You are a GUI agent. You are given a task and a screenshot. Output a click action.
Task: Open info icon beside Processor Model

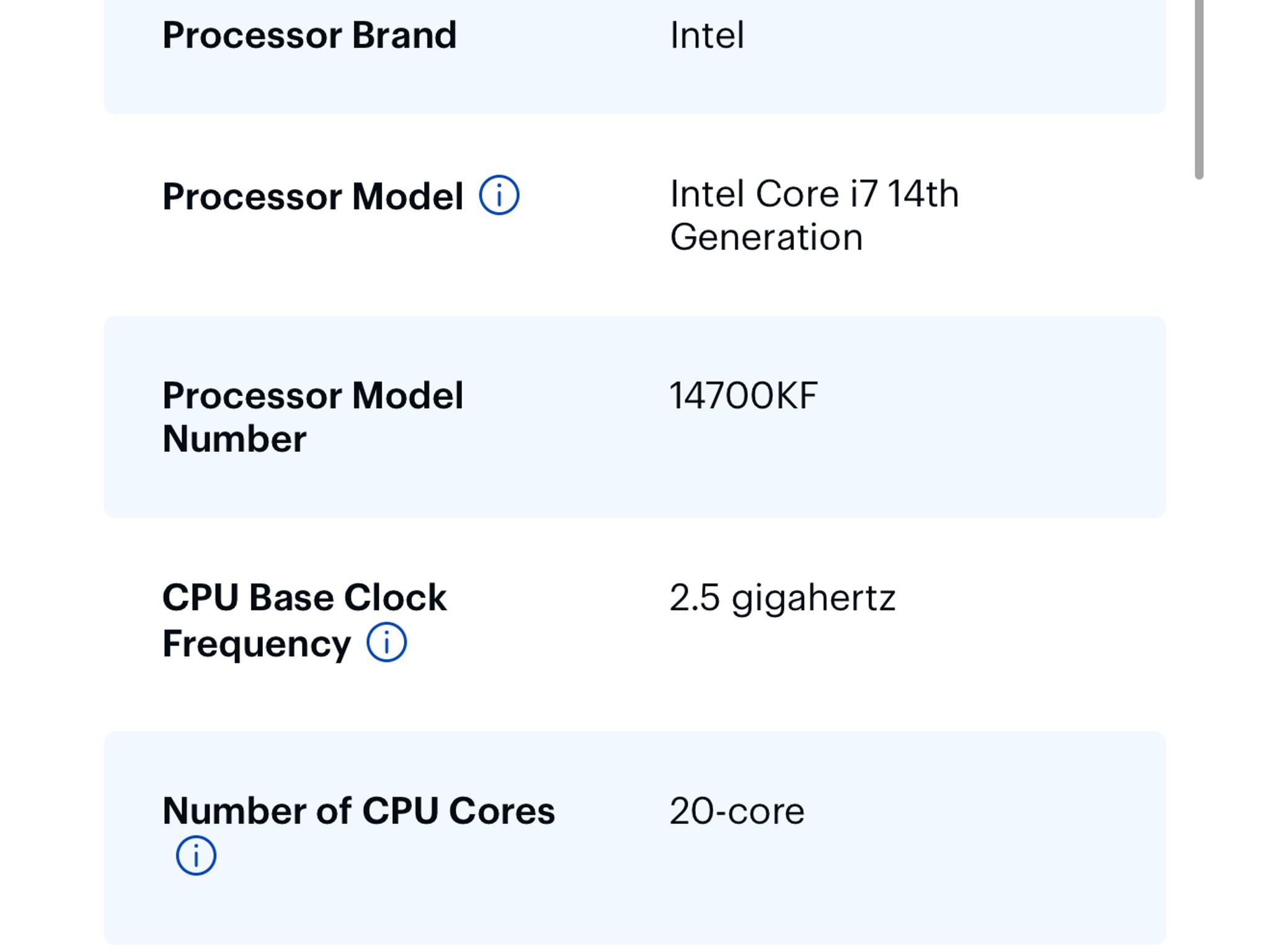click(x=499, y=195)
